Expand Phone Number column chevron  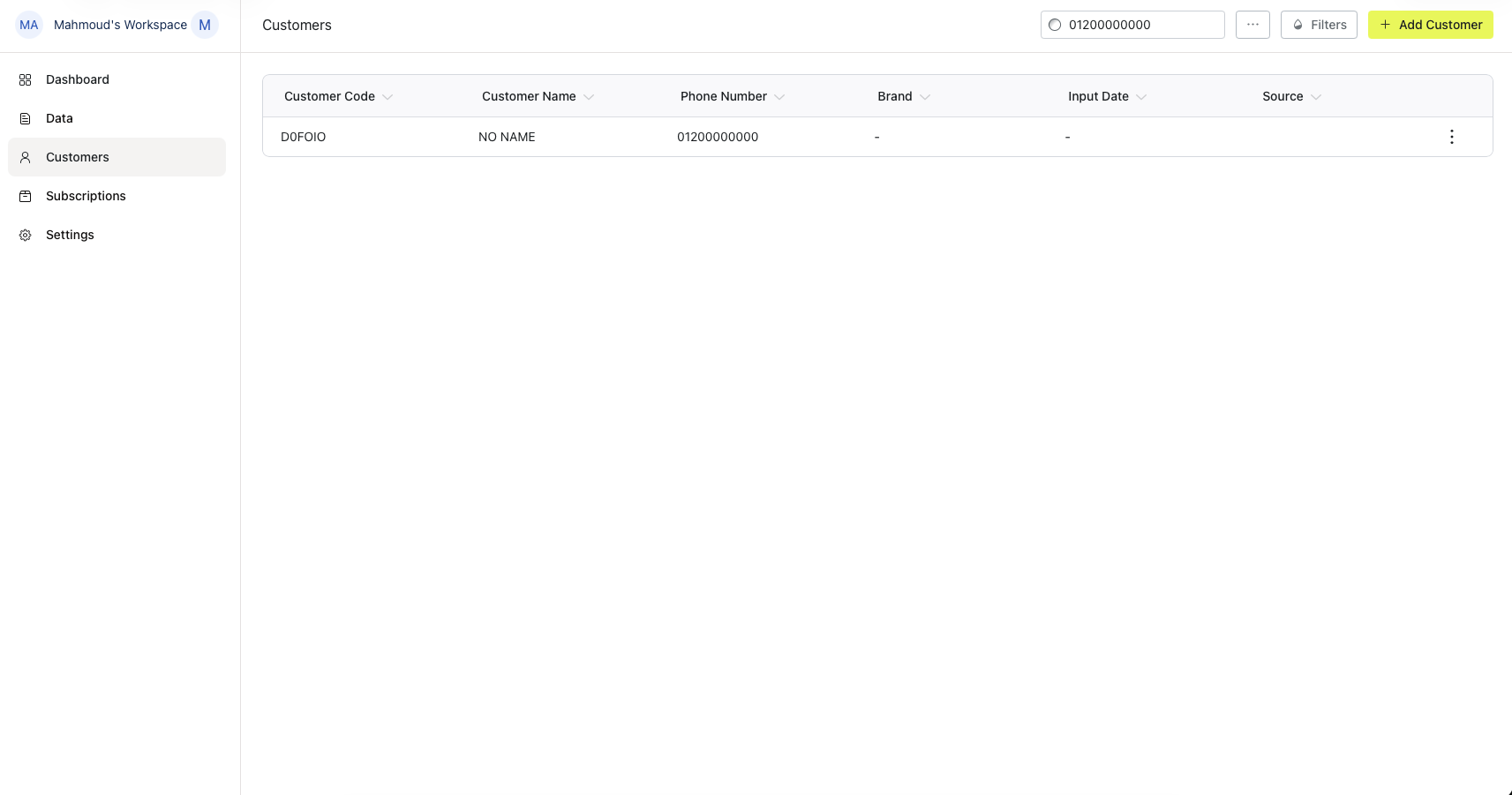[x=779, y=97]
